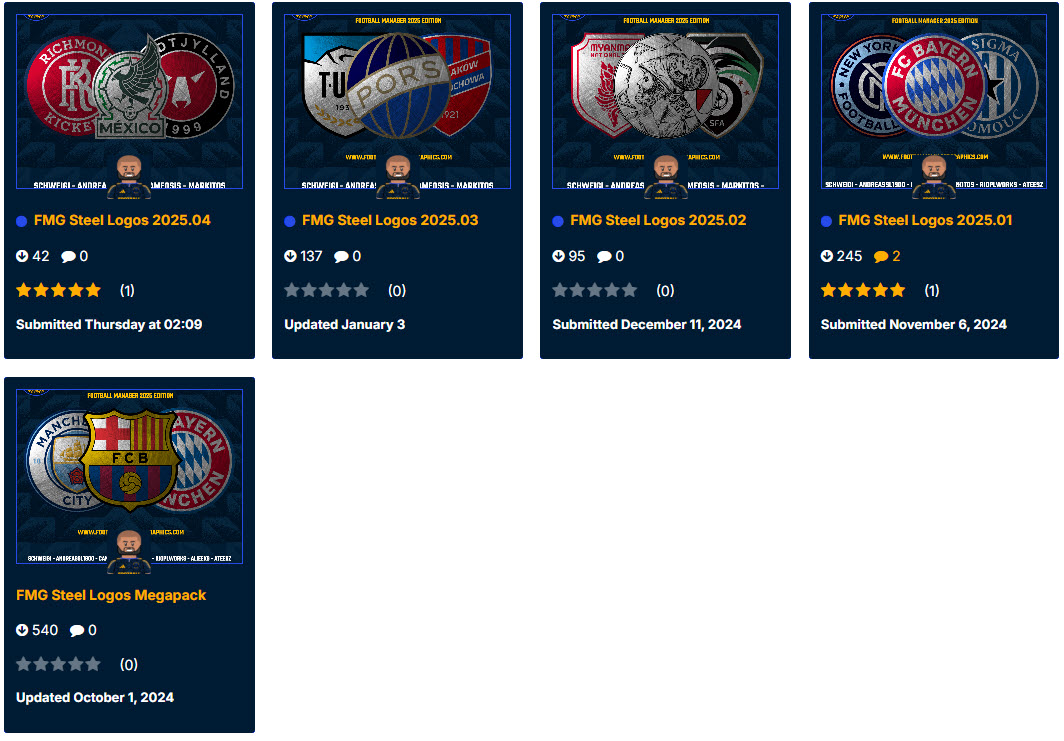Click the Bayern München Sigma Olomouc thumbnail
This screenshot has height=741, width=1064.
tap(934, 101)
